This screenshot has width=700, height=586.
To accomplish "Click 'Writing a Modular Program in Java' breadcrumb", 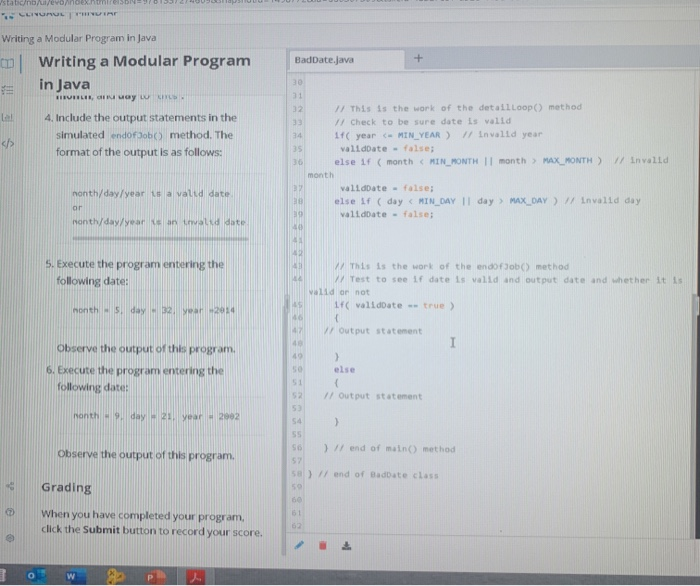I will click(x=79, y=38).
